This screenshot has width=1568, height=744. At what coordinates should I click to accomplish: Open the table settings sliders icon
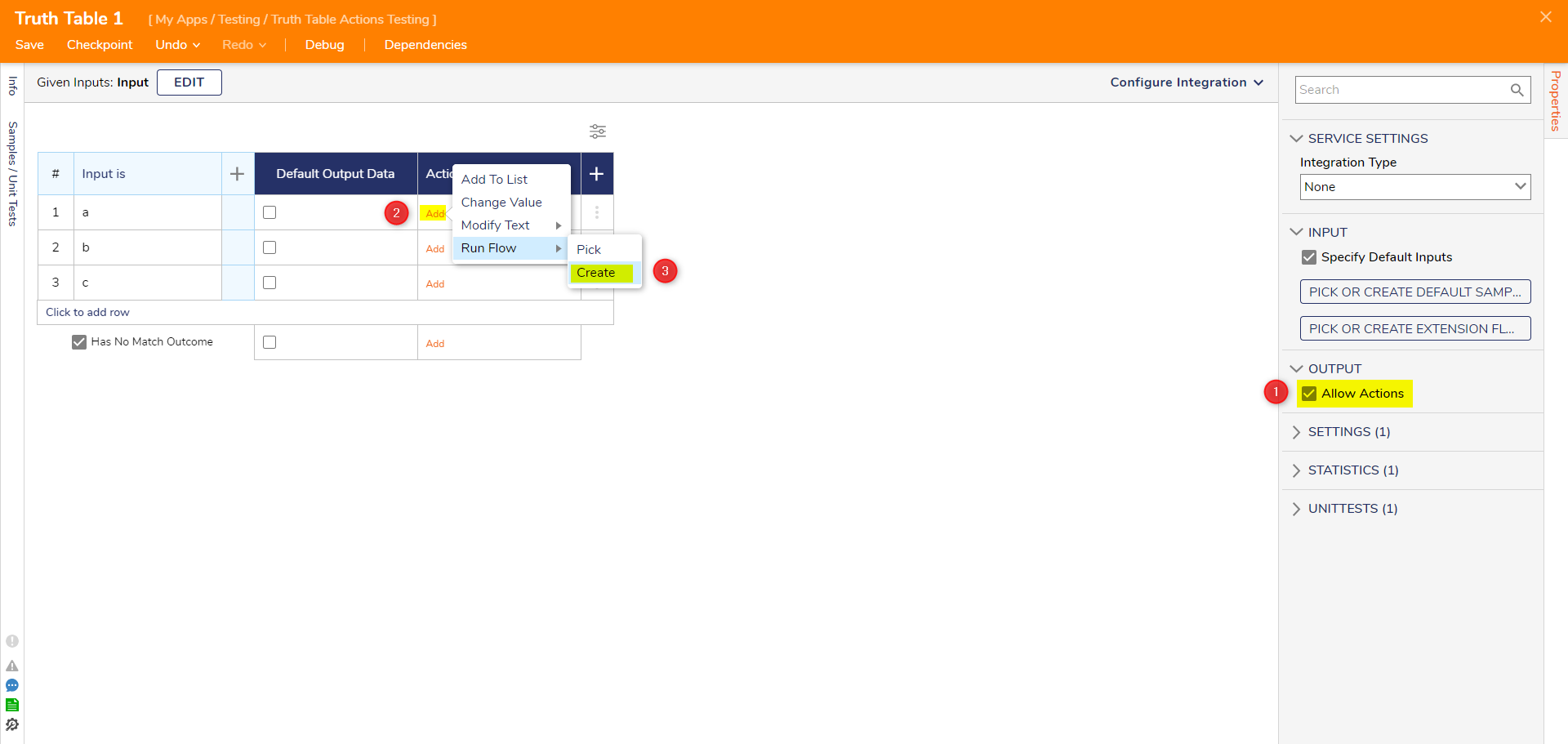pyautogui.click(x=598, y=131)
